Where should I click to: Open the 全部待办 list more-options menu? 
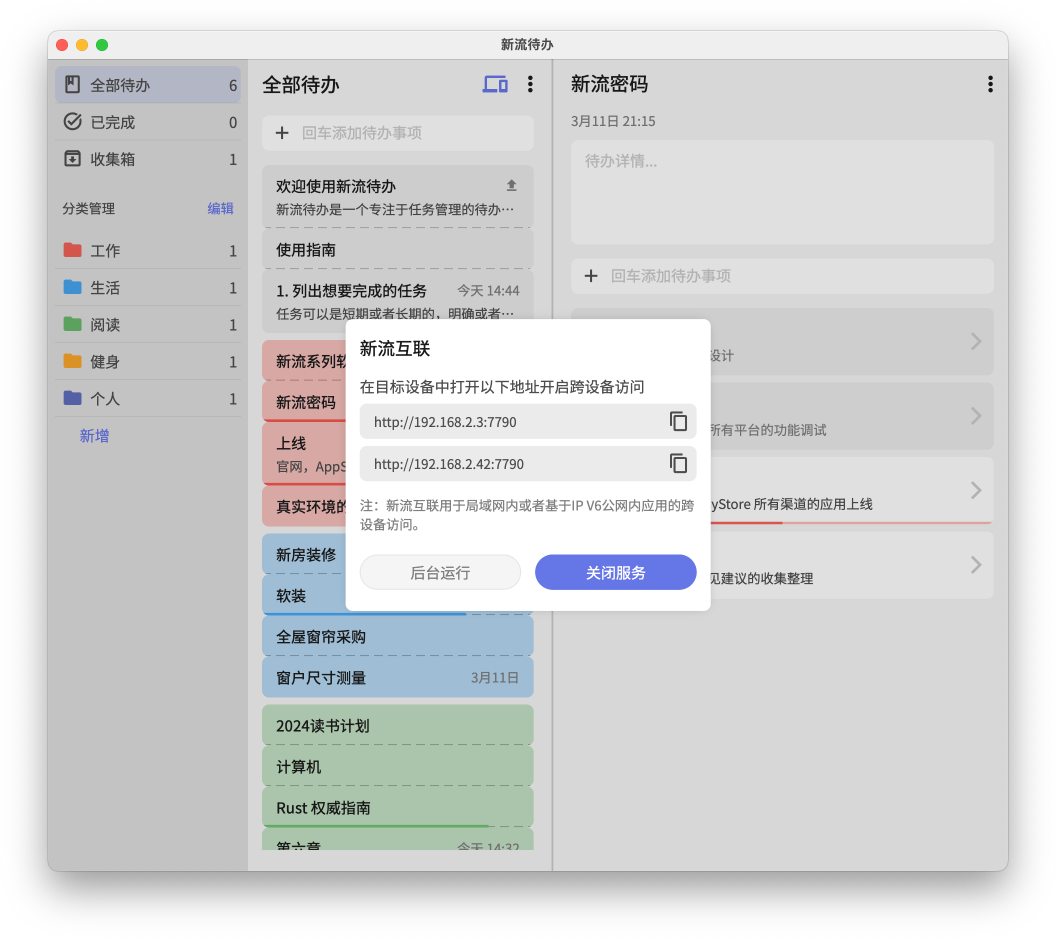tap(530, 84)
